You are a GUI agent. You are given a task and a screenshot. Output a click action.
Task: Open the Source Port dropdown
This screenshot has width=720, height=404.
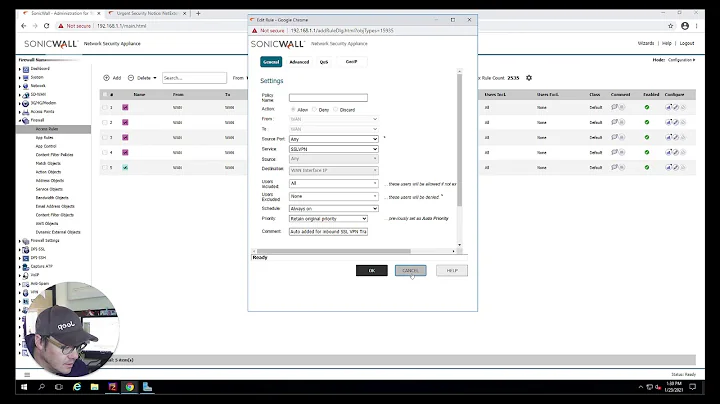point(334,139)
